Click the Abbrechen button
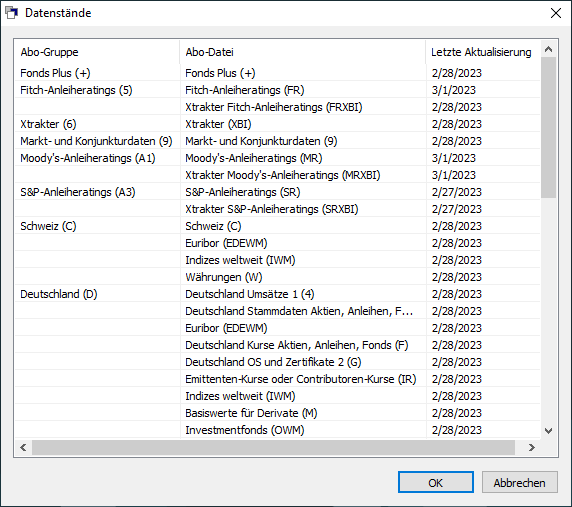572x507 pixels. coord(519,482)
